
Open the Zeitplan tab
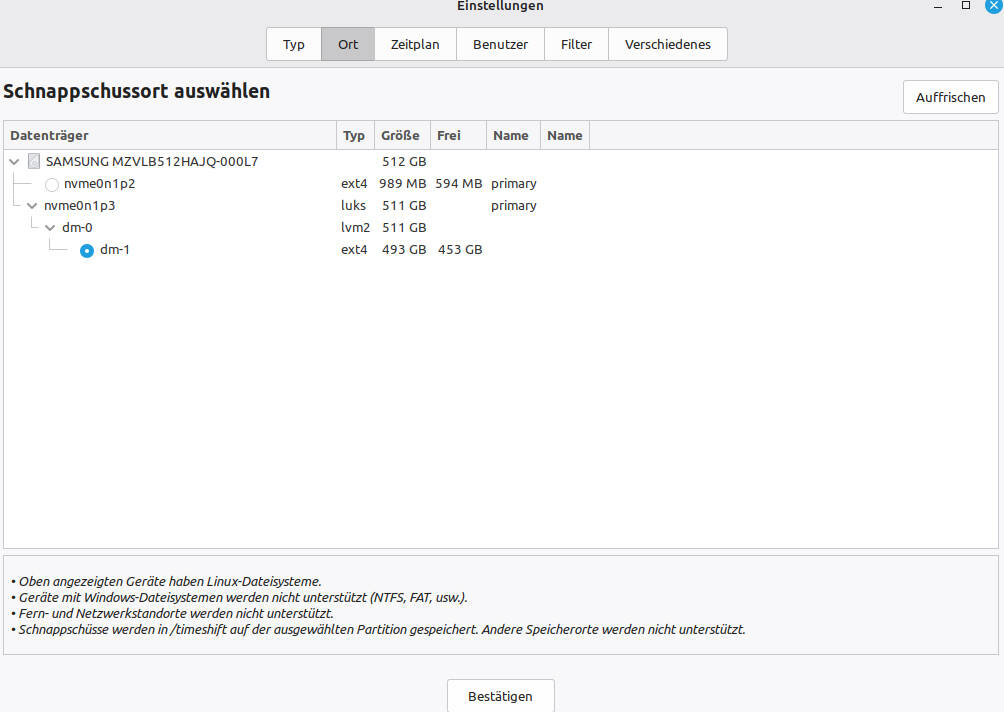point(415,44)
